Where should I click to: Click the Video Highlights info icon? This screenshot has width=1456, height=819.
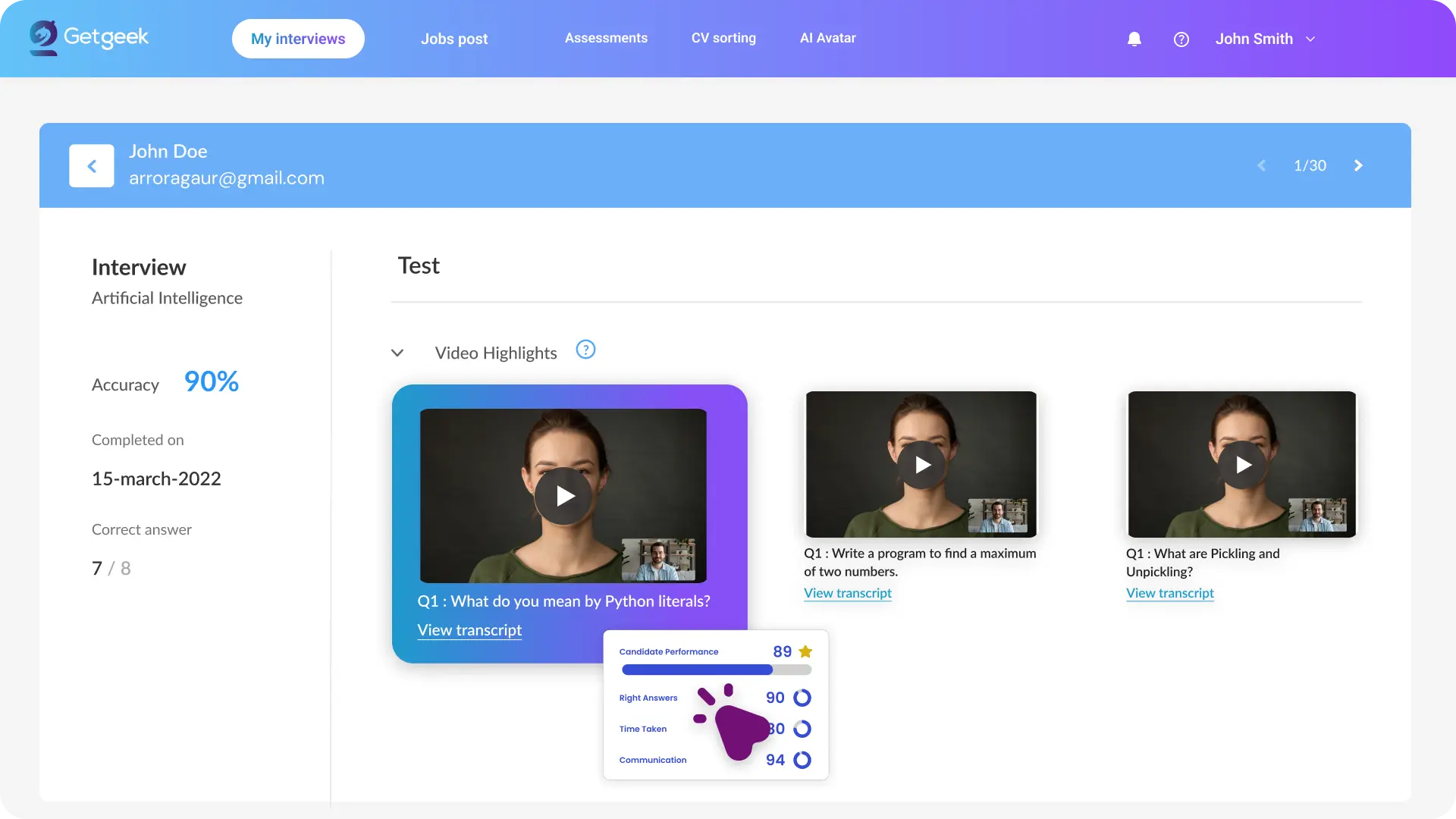coord(585,350)
